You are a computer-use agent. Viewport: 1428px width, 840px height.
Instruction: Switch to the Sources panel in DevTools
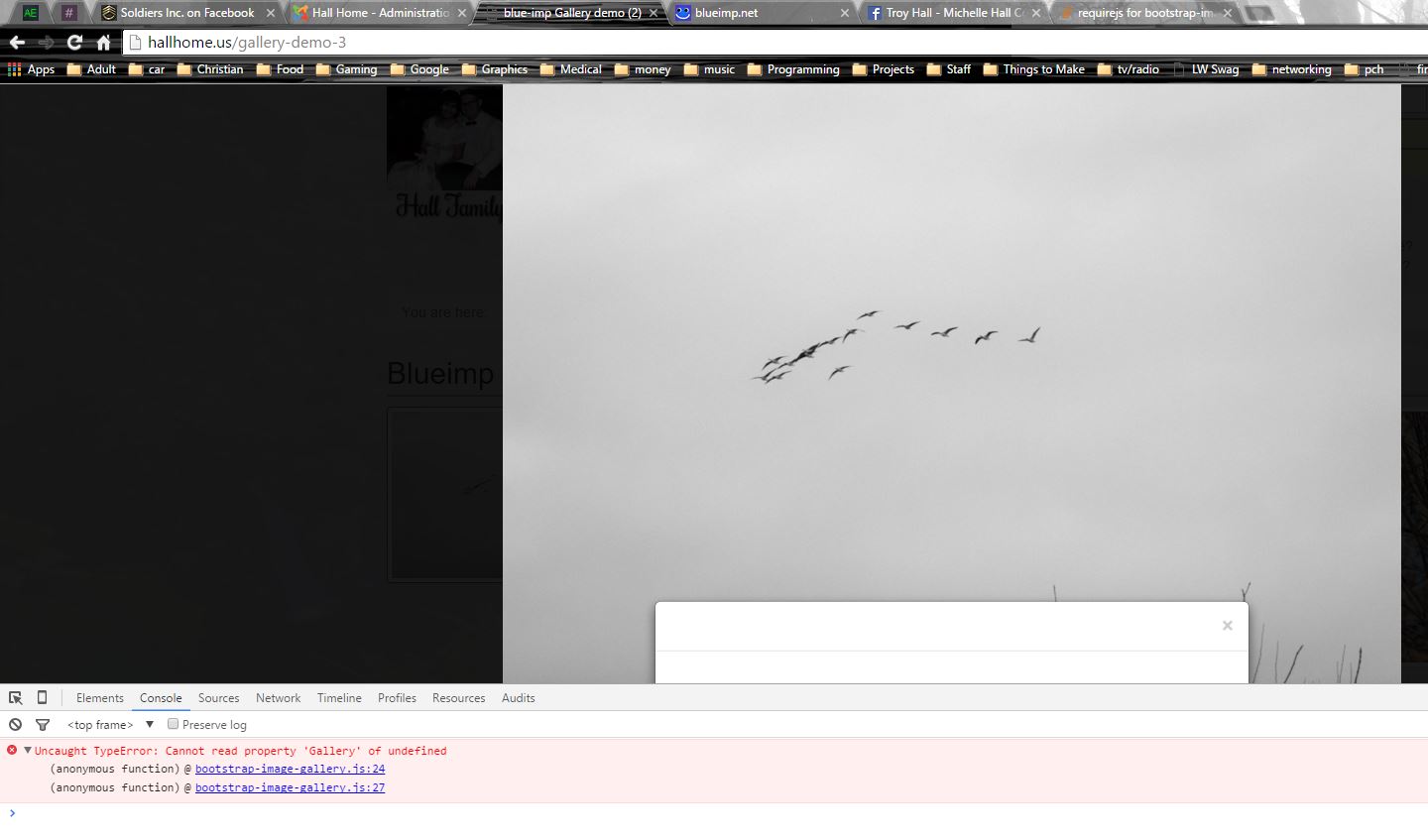click(x=218, y=698)
